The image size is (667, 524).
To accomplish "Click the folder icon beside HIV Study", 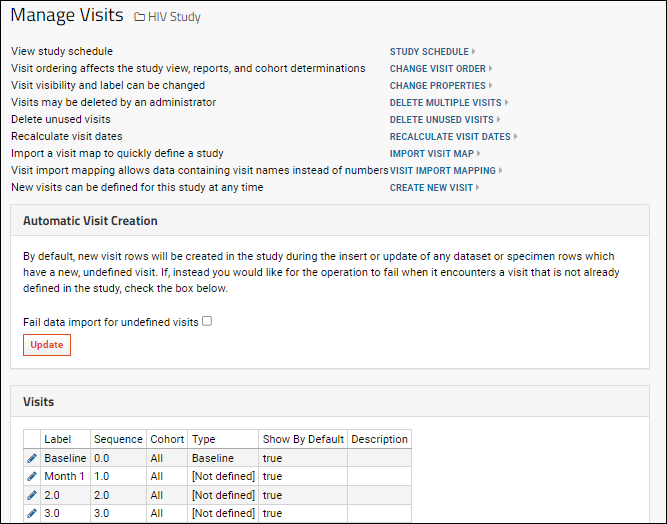I will (x=139, y=17).
